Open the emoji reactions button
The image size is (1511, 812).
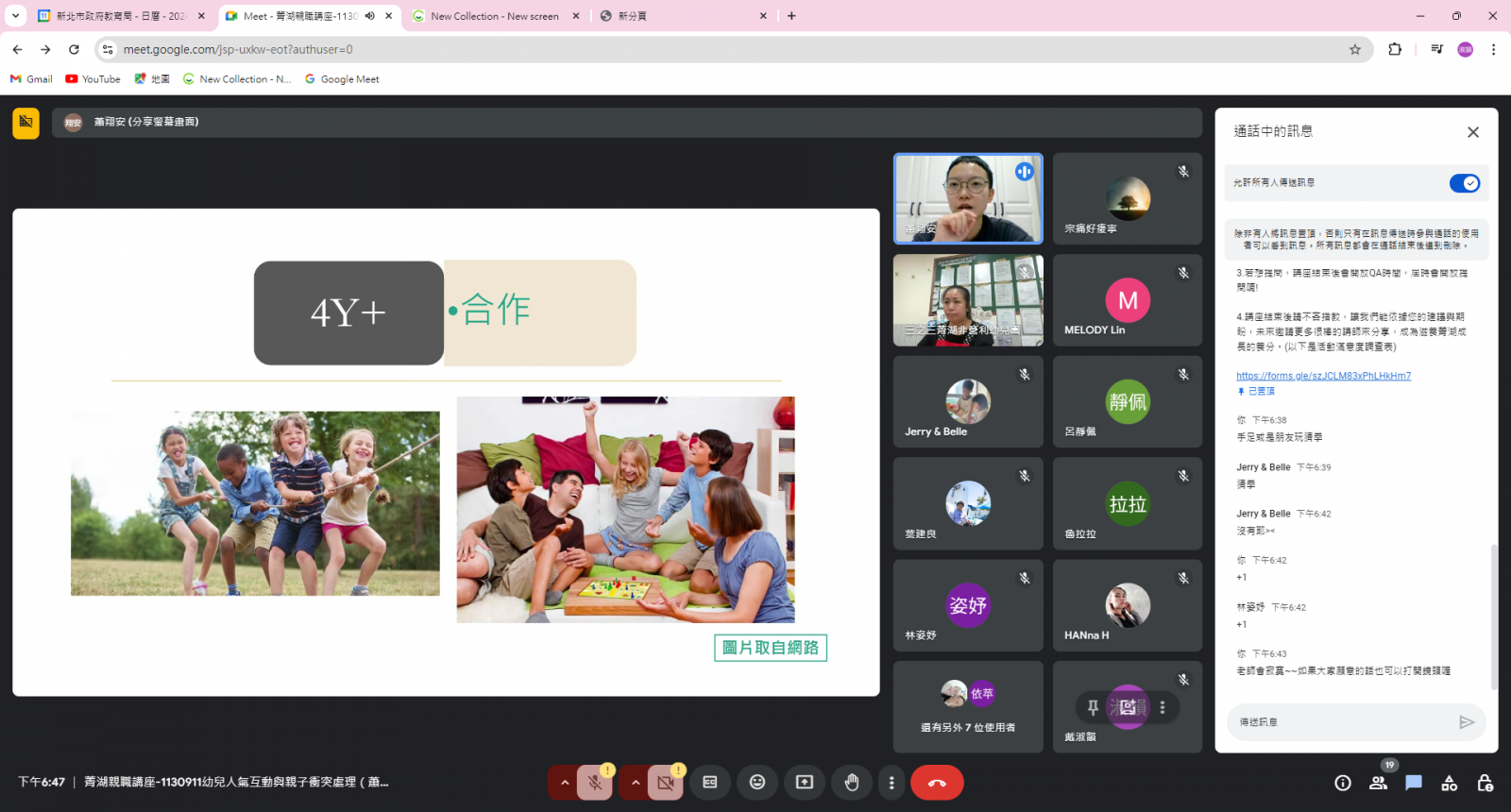(x=757, y=782)
